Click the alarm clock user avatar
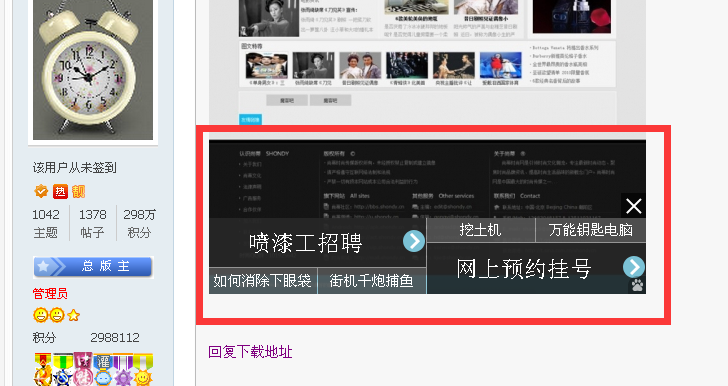 pos(93,70)
